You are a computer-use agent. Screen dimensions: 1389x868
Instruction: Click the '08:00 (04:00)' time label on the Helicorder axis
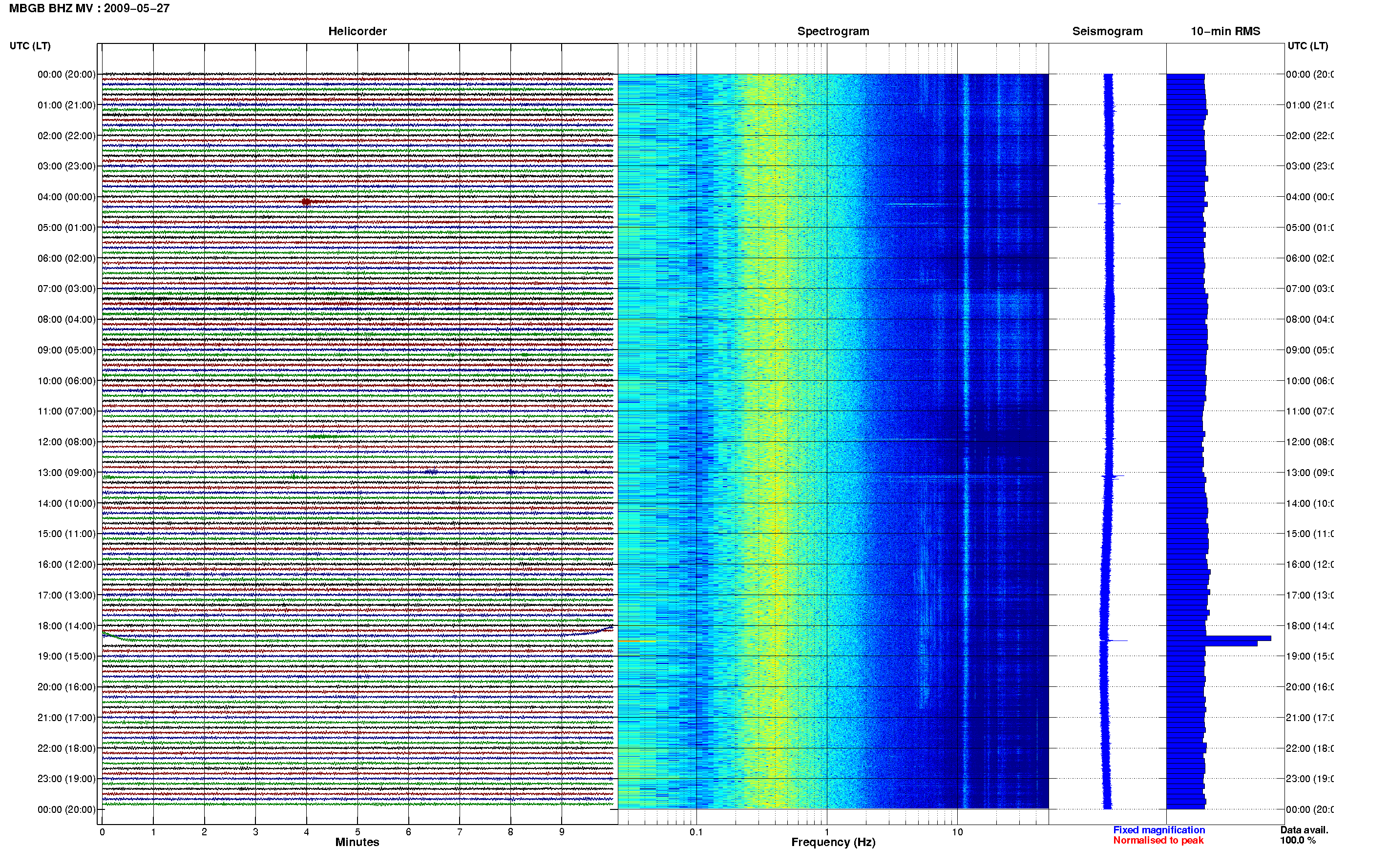click(66, 319)
